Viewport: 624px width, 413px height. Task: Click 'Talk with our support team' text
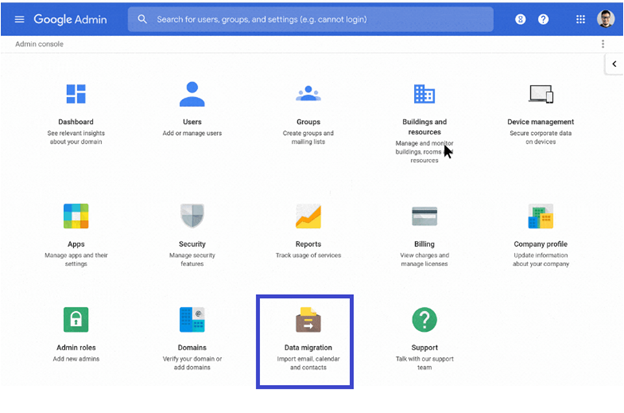click(424, 363)
